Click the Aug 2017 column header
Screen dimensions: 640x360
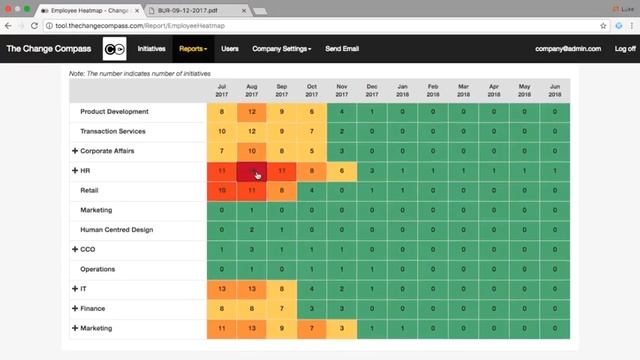[252, 91]
